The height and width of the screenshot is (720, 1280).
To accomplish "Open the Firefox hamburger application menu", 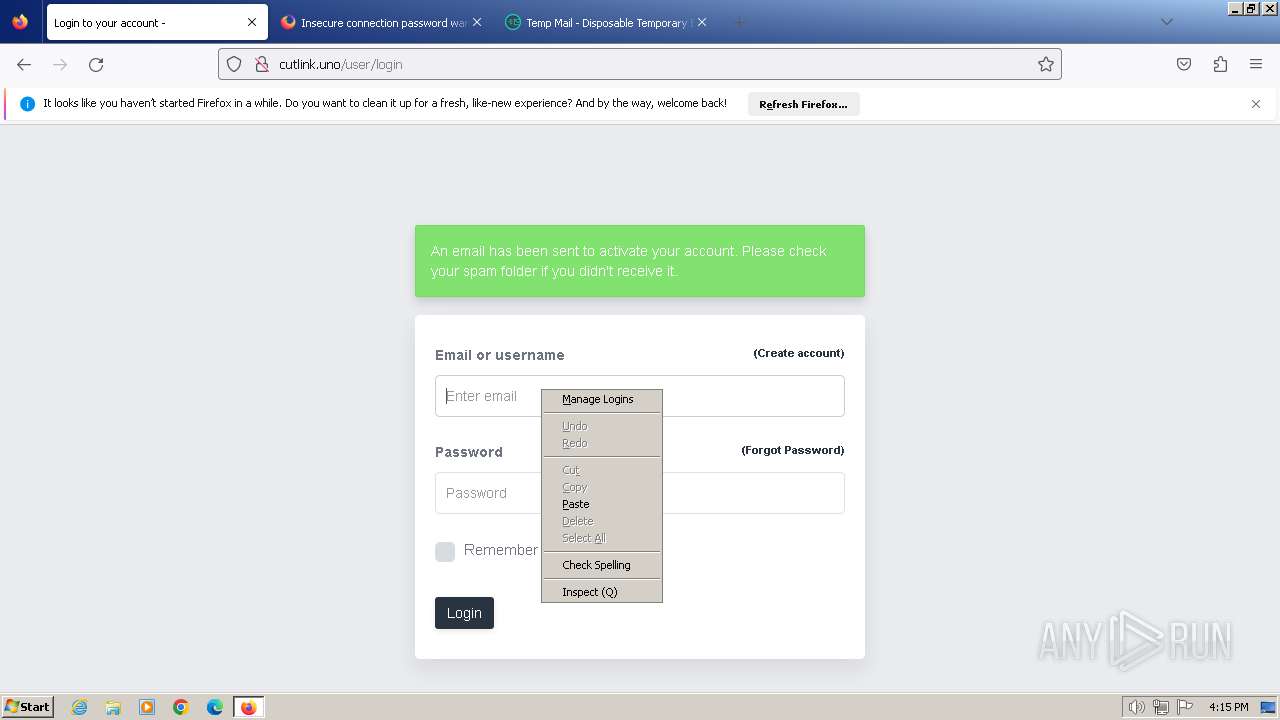I will coord(1256,64).
